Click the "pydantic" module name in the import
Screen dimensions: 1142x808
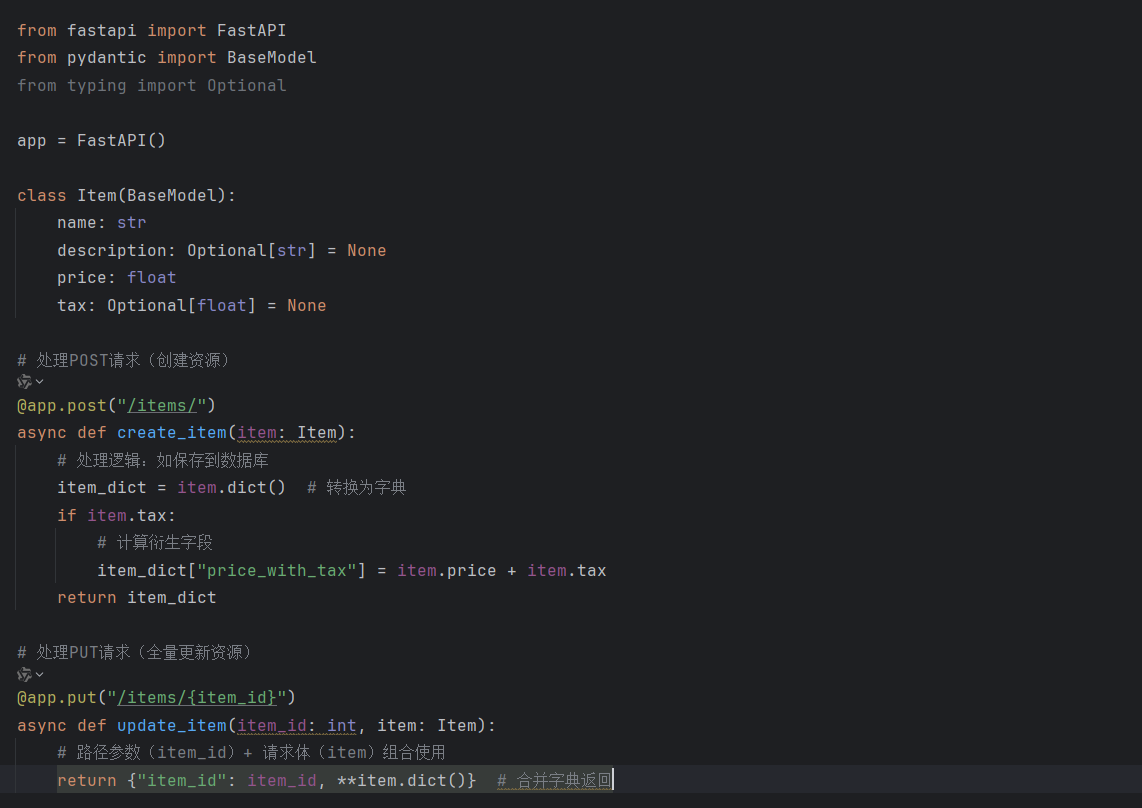[106, 58]
